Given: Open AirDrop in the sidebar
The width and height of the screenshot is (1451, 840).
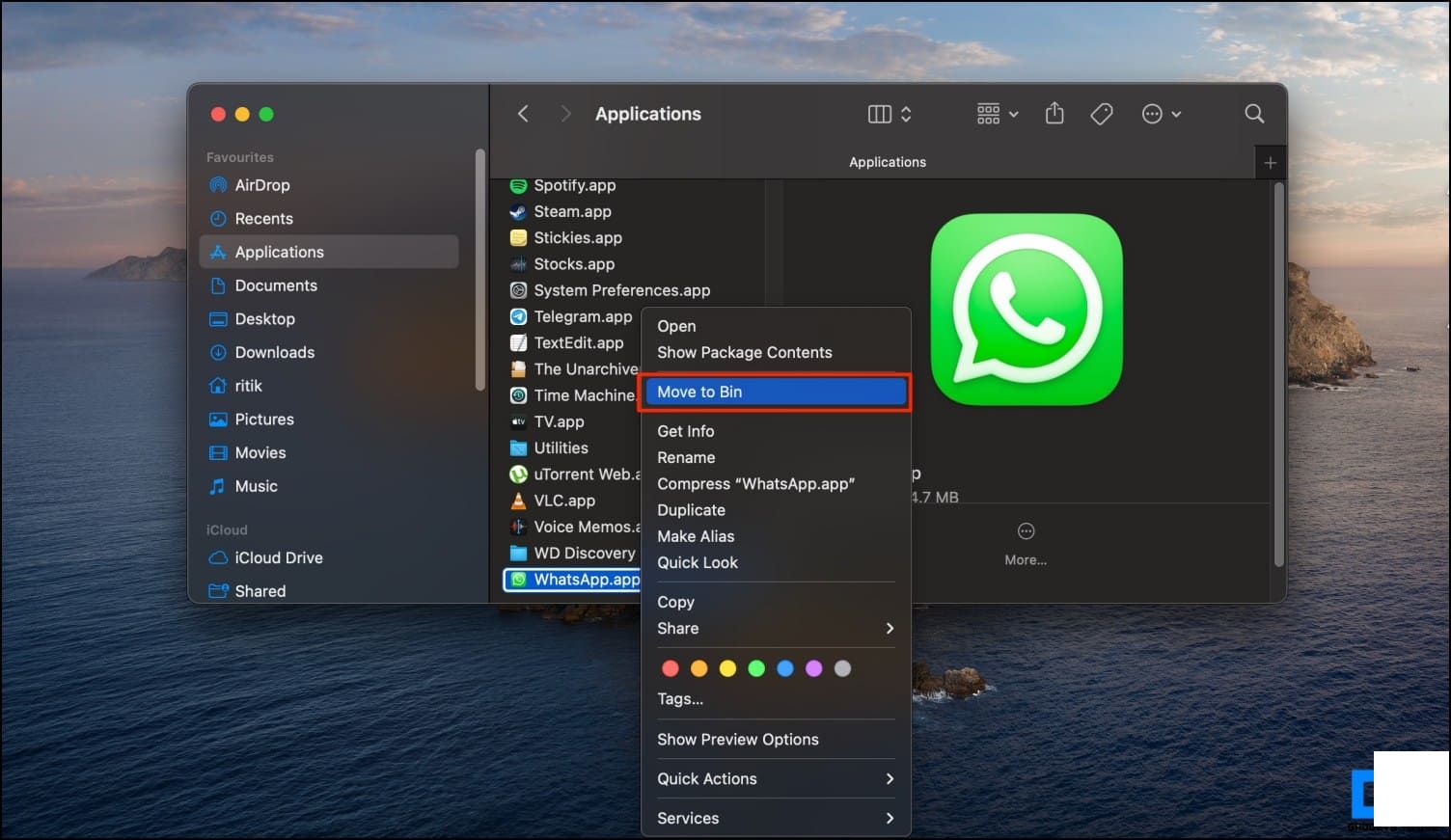Looking at the screenshot, I should point(328,185).
